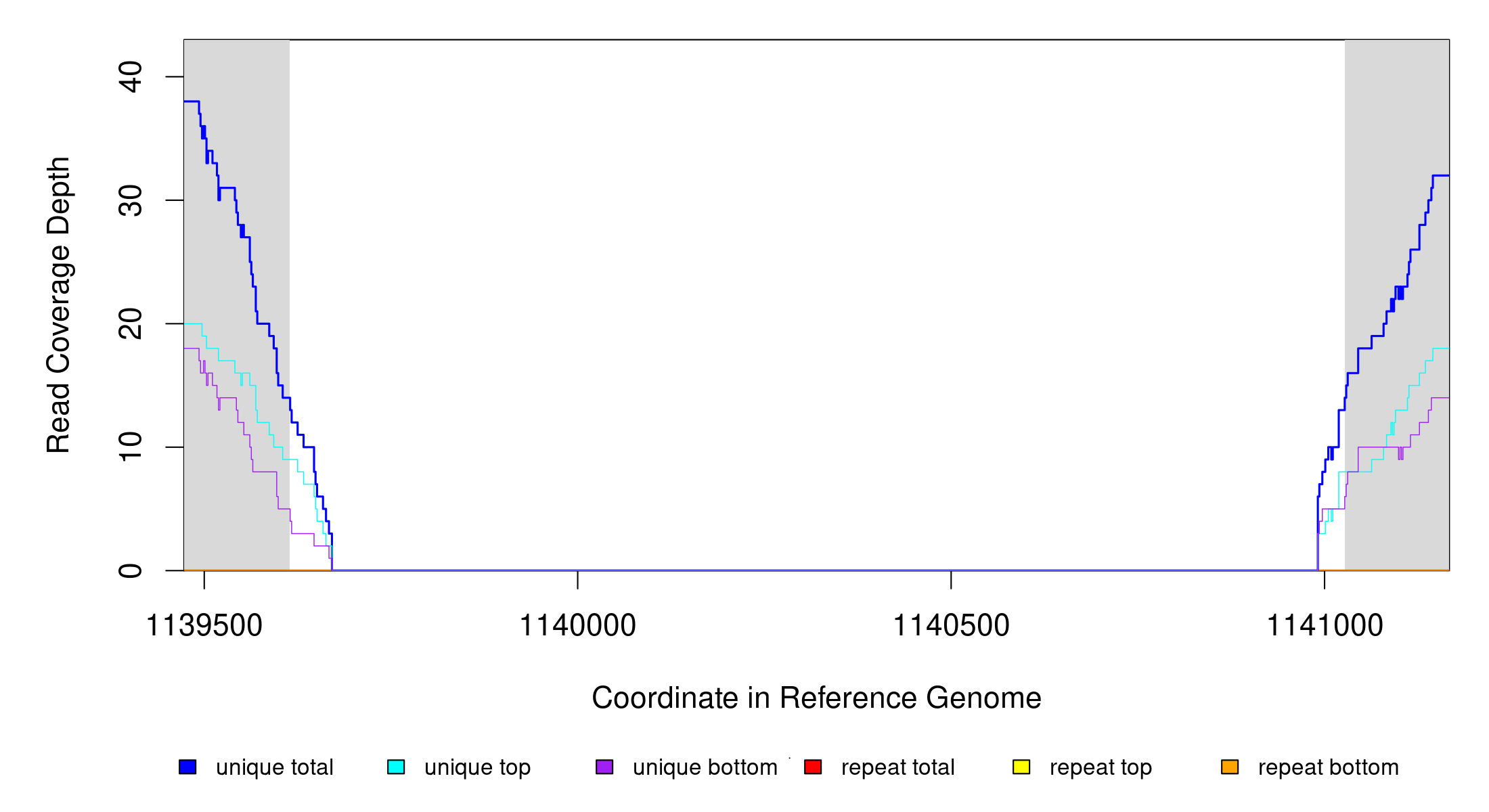The width and height of the screenshot is (1489, 812).
Task: Click the y-axis tick label 40
Action: pos(131,76)
